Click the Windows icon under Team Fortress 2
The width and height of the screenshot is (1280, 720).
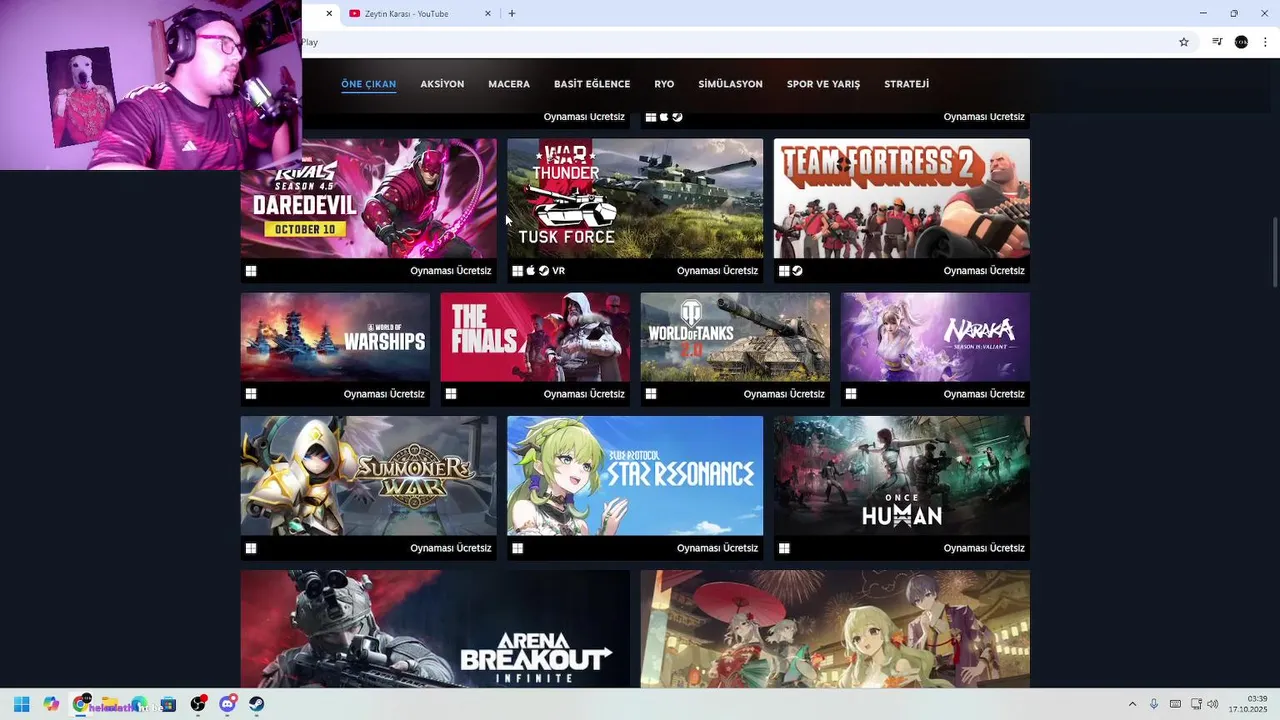tap(784, 271)
